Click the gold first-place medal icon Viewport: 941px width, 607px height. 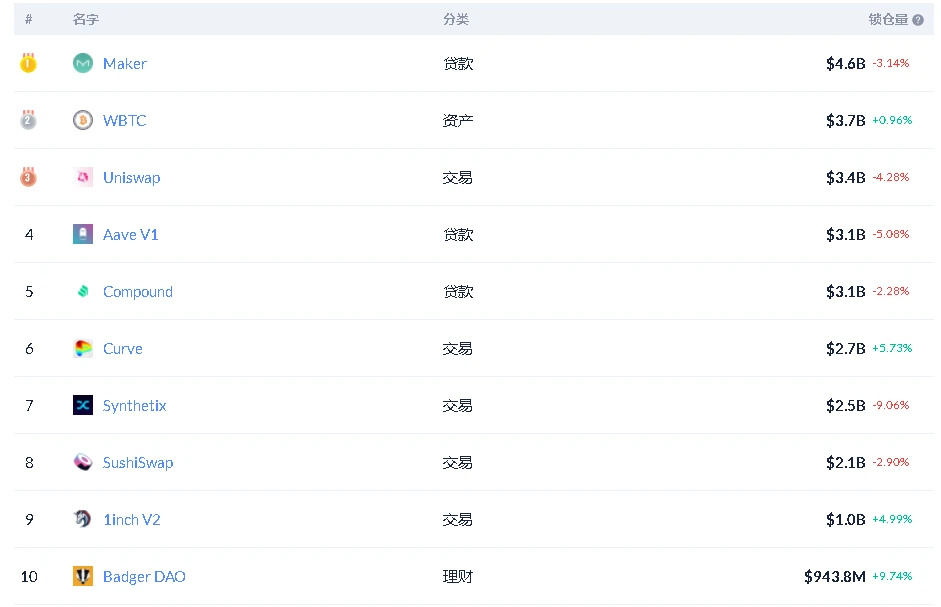point(29,63)
